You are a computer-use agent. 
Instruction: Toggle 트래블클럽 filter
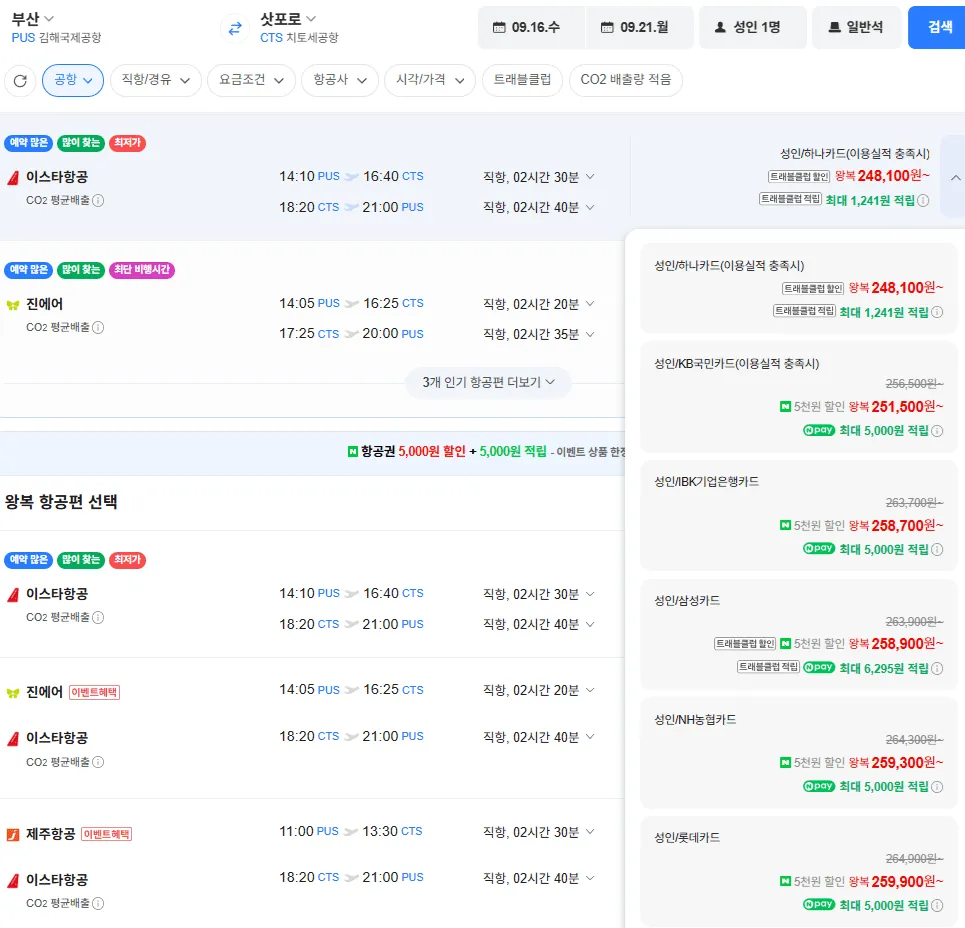[x=522, y=80]
